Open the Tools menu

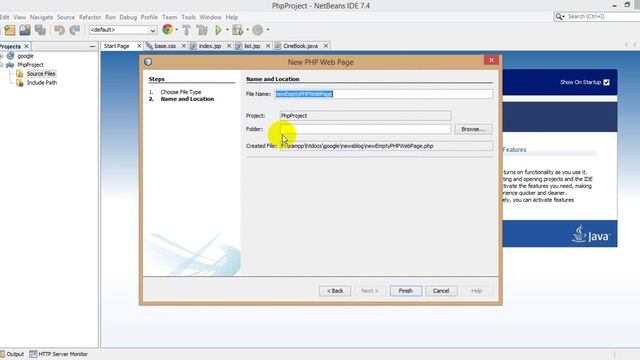[x=188, y=17]
